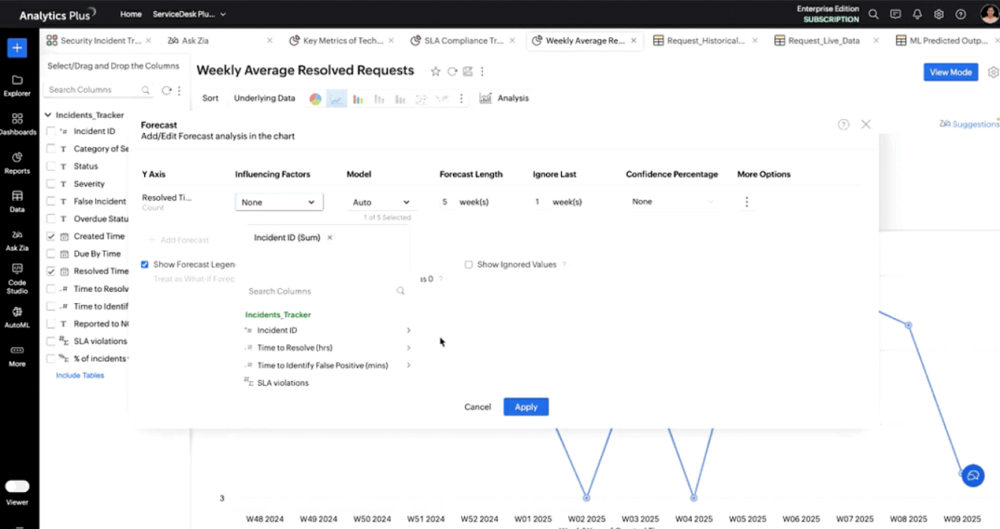Screen dimensions: 1000x529
Task: Check the Status column checkbox
Action: coord(51,166)
